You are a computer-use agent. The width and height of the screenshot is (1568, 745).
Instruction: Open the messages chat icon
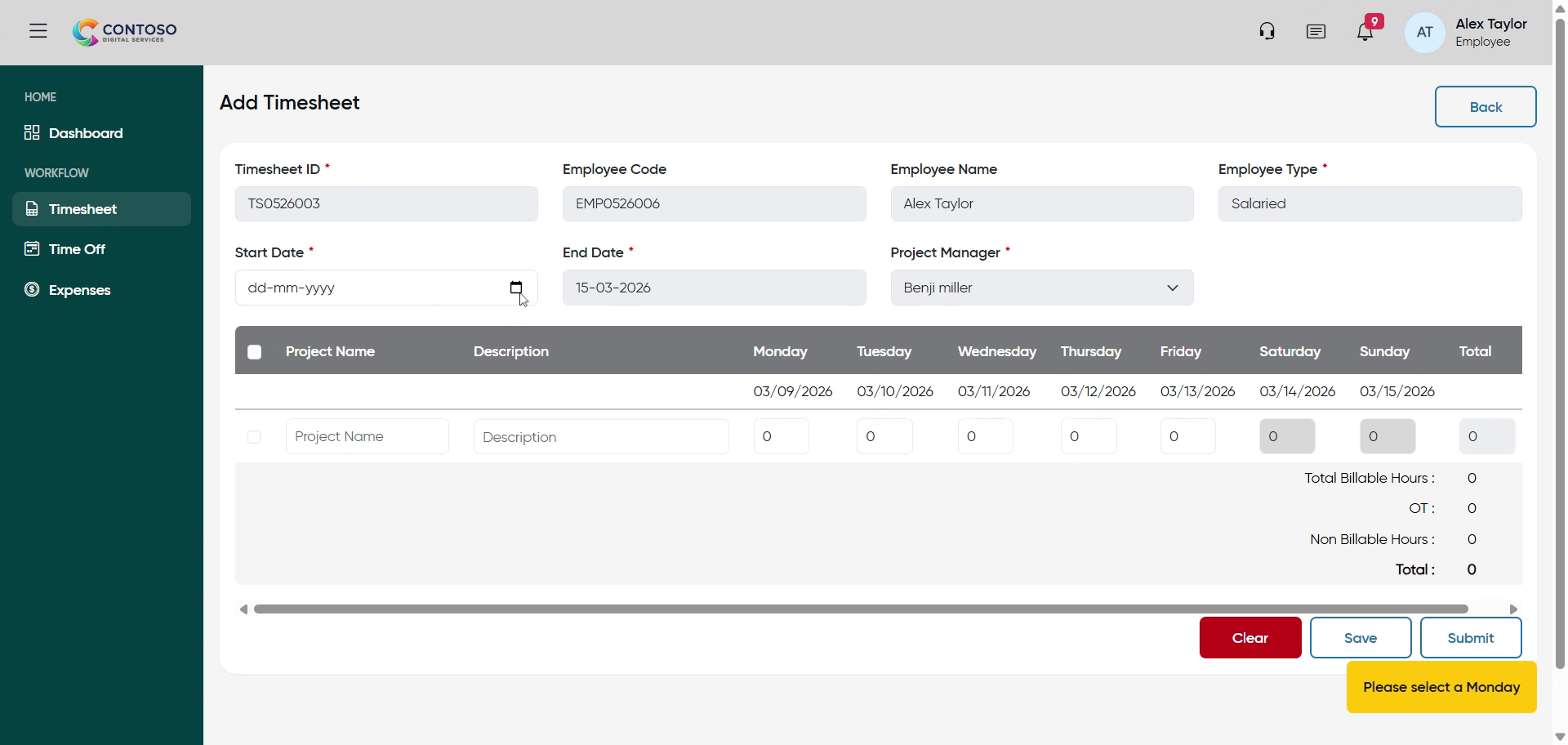coord(1316,32)
